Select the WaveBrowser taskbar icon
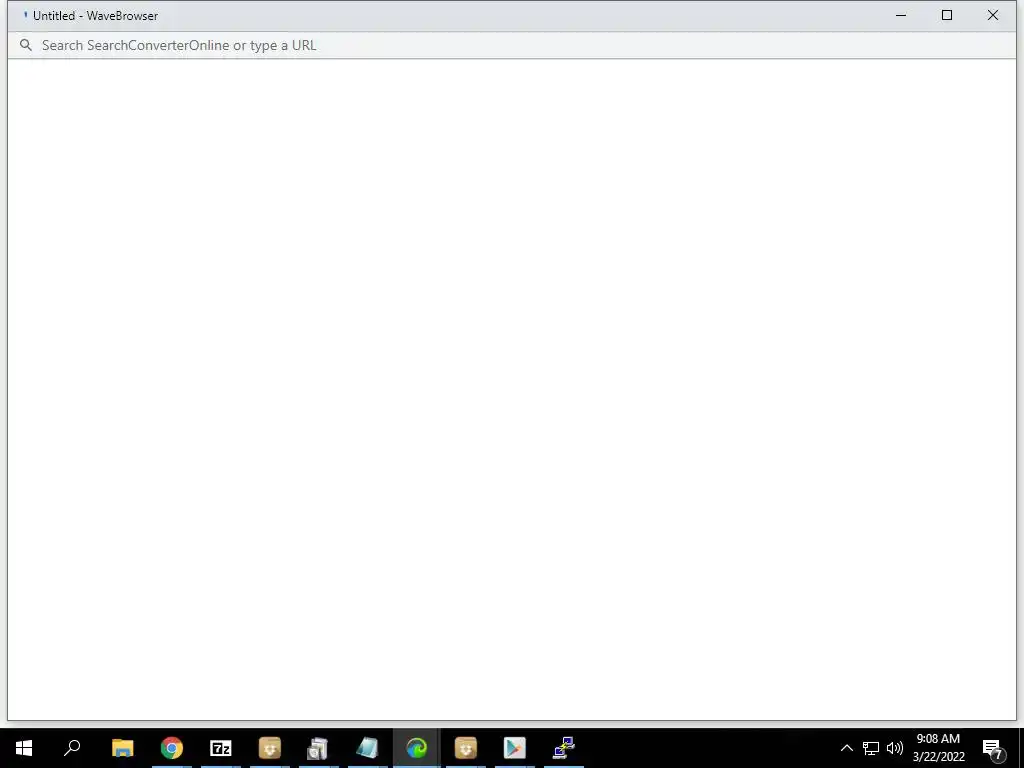This screenshot has width=1024, height=768. point(416,748)
